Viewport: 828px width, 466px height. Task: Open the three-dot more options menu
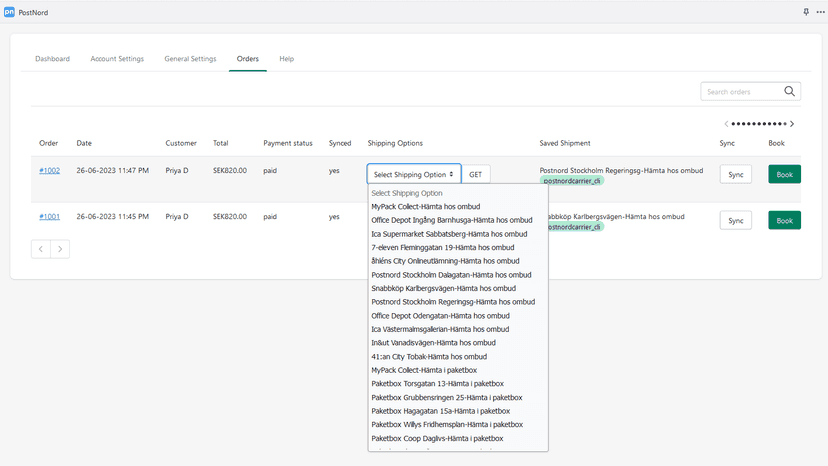(x=820, y=12)
